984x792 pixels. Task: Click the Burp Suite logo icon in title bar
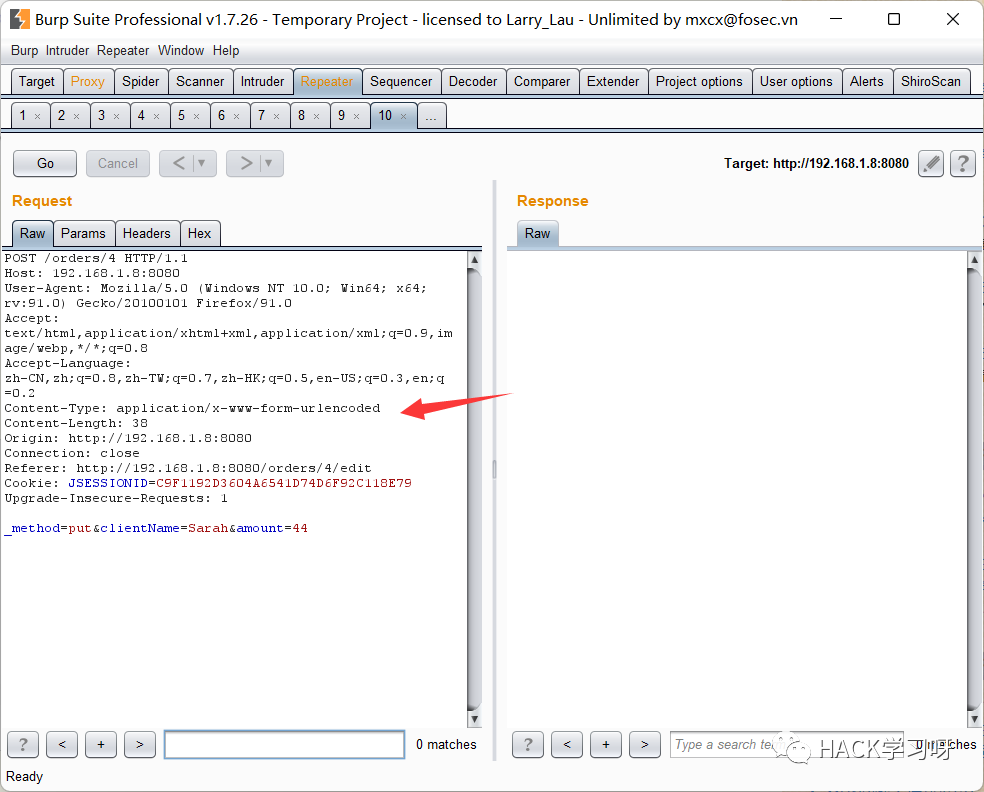19,19
